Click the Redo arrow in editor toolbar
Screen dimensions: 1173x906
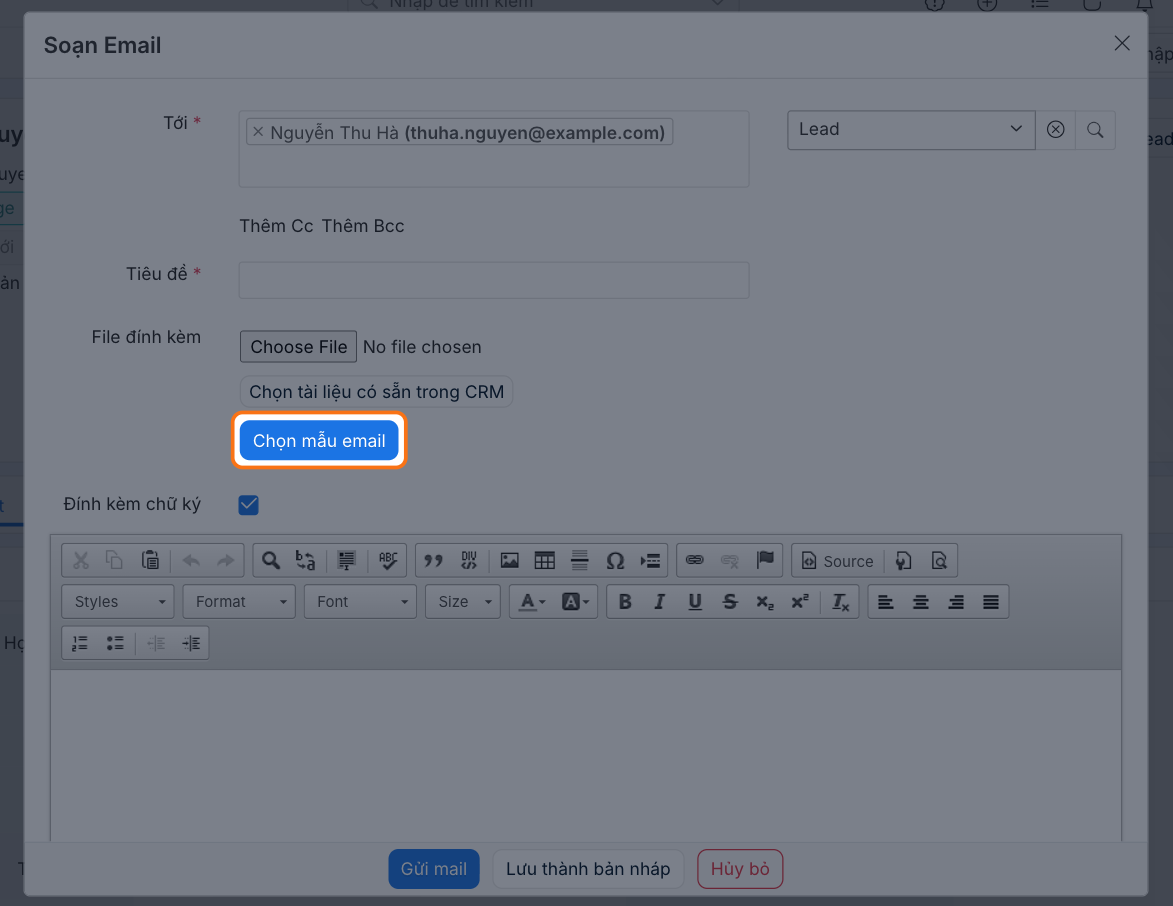tap(225, 560)
